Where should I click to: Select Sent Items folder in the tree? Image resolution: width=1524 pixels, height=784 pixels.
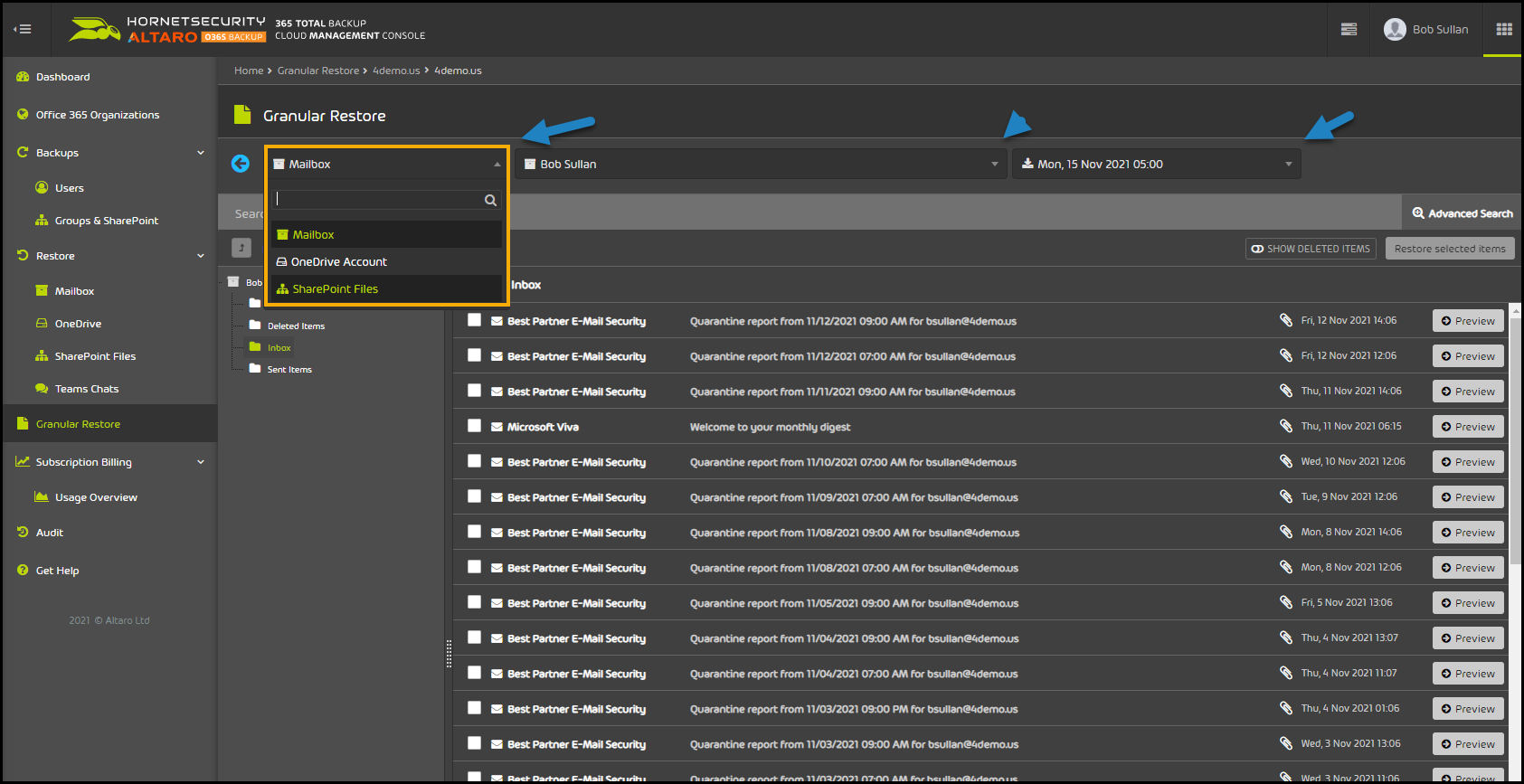click(289, 369)
